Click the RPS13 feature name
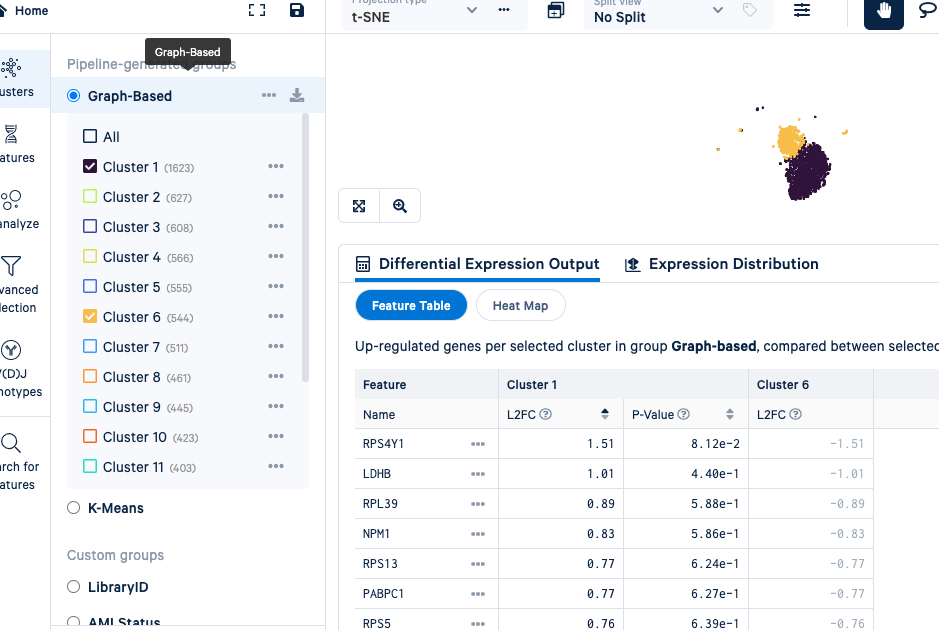 point(380,564)
